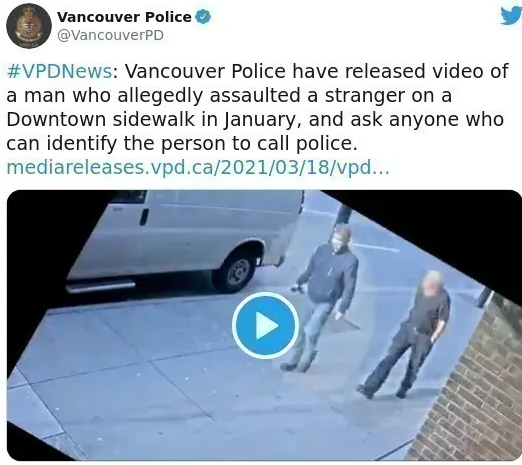The image size is (522, 465).
Task: Open the mediareleases.vpd.ca link
Action: [198, 167]
